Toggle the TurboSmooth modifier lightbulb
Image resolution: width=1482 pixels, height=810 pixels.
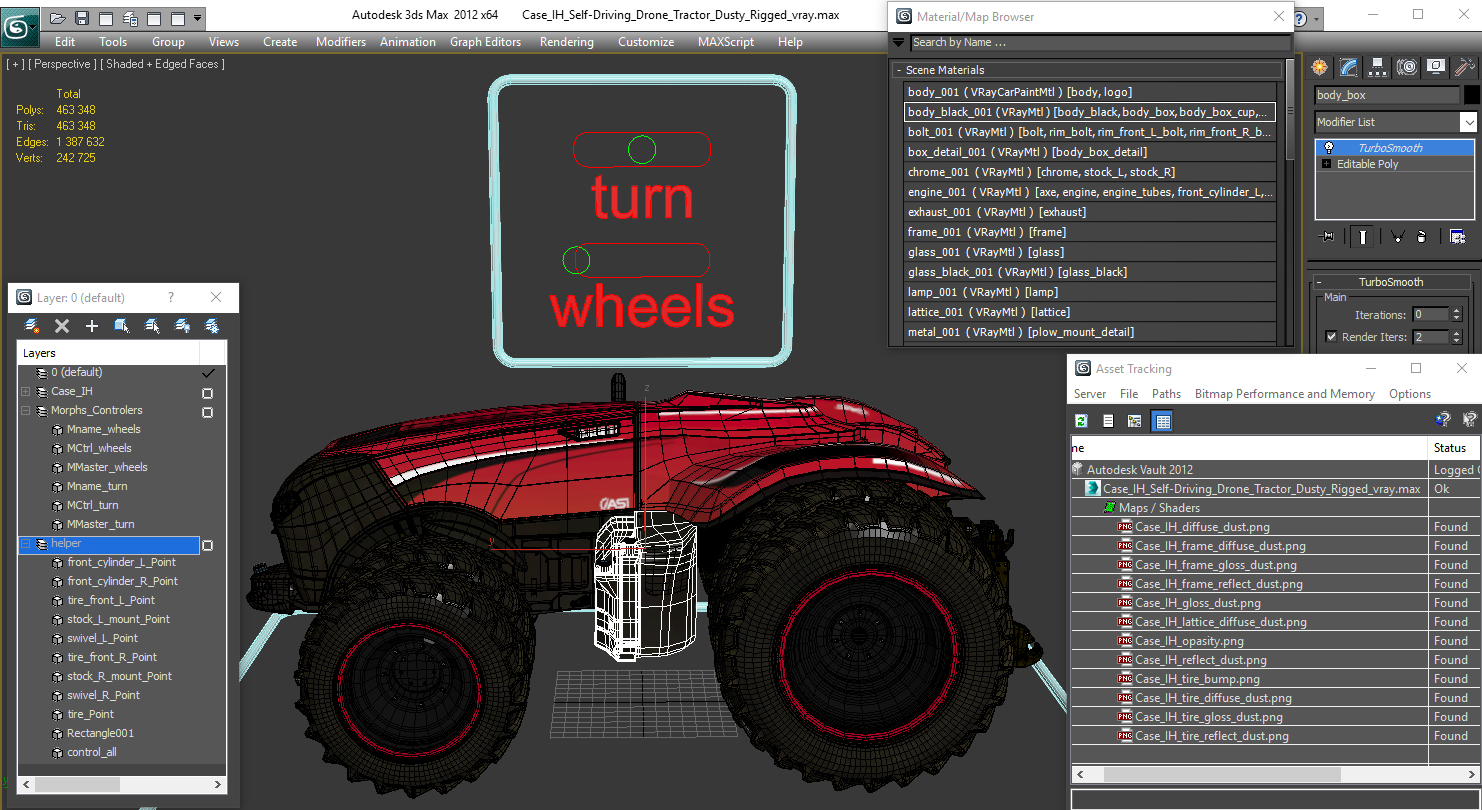tap(1328, 148)
